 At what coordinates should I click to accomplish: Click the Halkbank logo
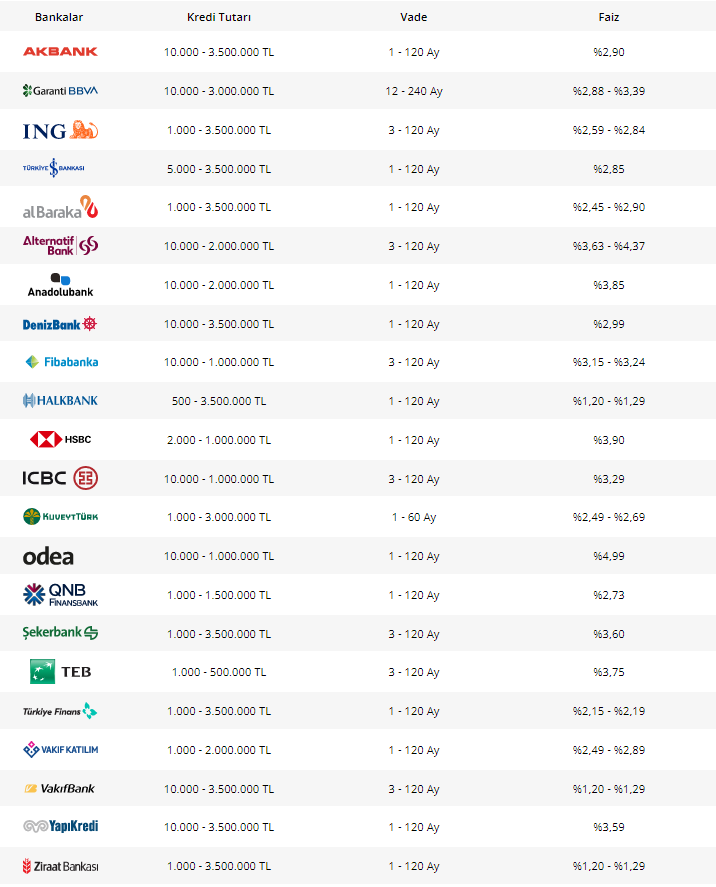pos(60,401)
